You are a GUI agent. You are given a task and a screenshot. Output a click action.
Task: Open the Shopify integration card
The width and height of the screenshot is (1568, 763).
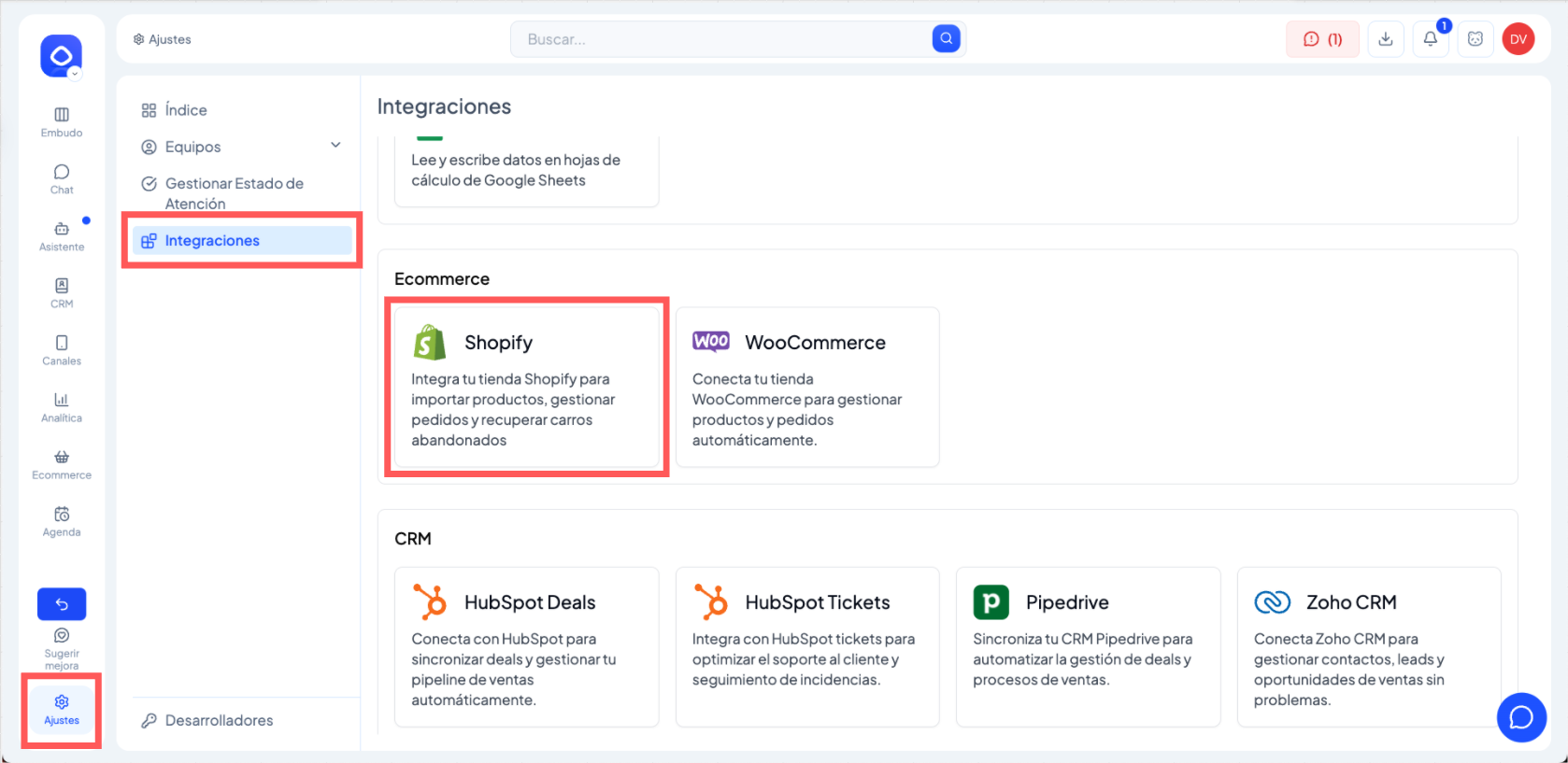[527, 388]
